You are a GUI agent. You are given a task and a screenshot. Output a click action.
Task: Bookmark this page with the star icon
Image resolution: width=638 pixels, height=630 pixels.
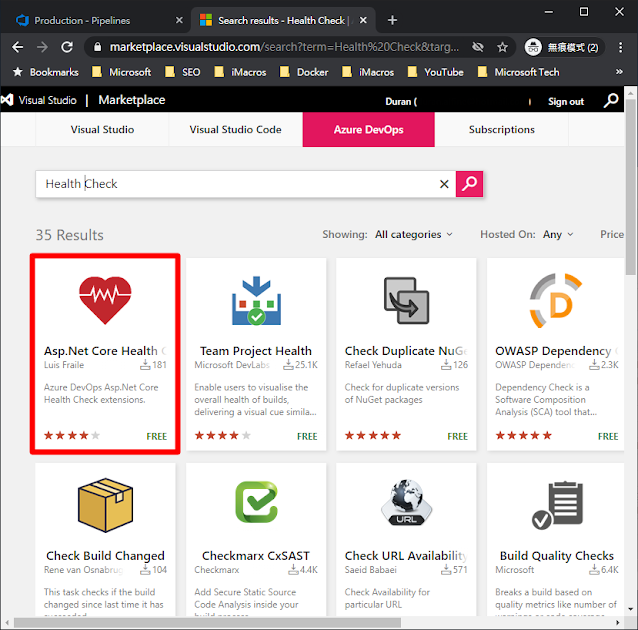point(503,47)
